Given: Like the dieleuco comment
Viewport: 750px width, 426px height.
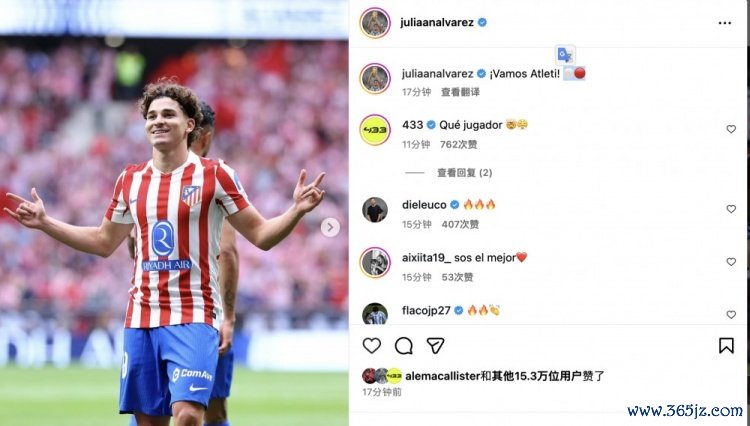Looking at the screenshot, I should pos(731,209).
